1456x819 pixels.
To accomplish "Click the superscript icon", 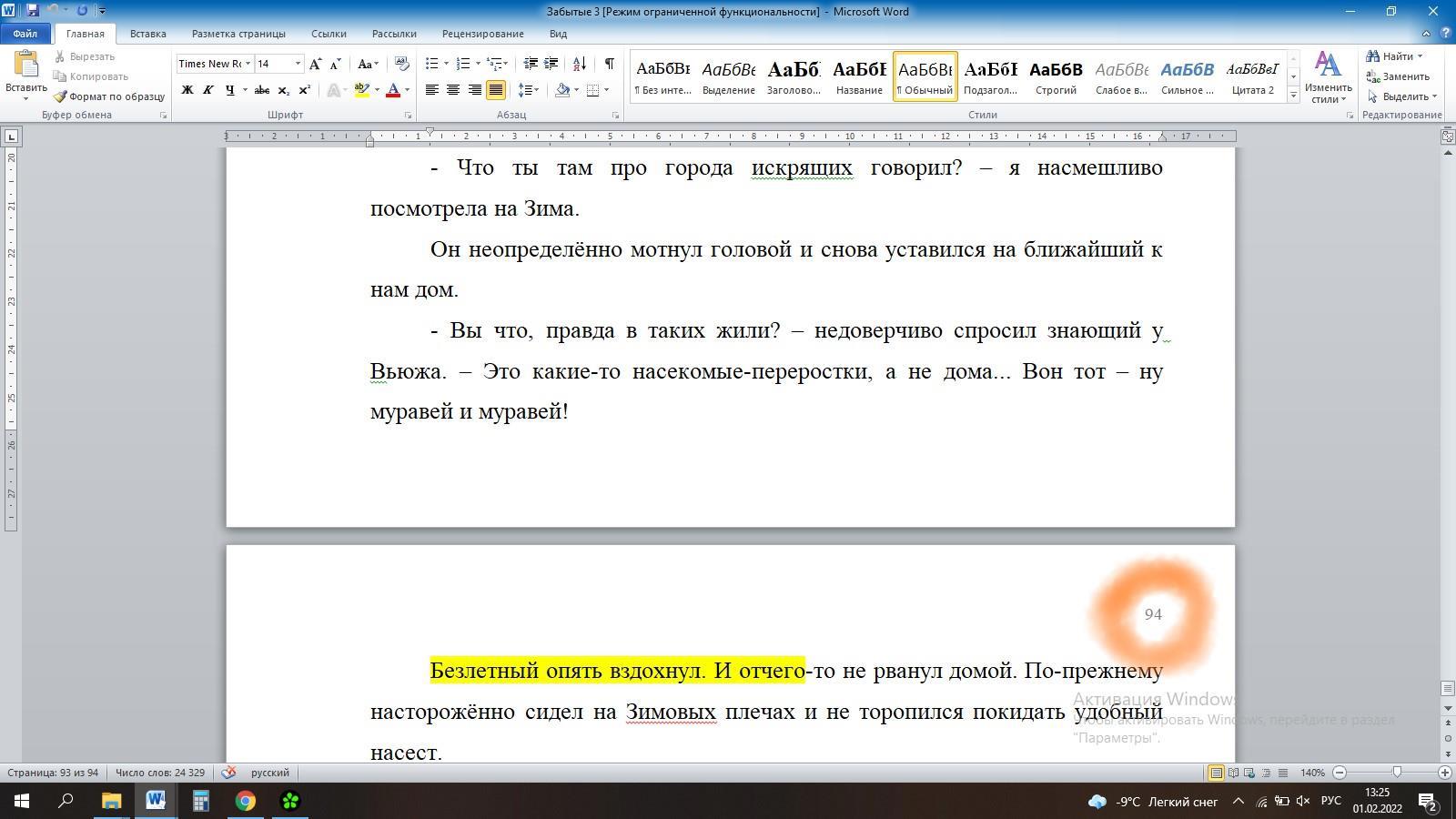I will pos(304,90).
